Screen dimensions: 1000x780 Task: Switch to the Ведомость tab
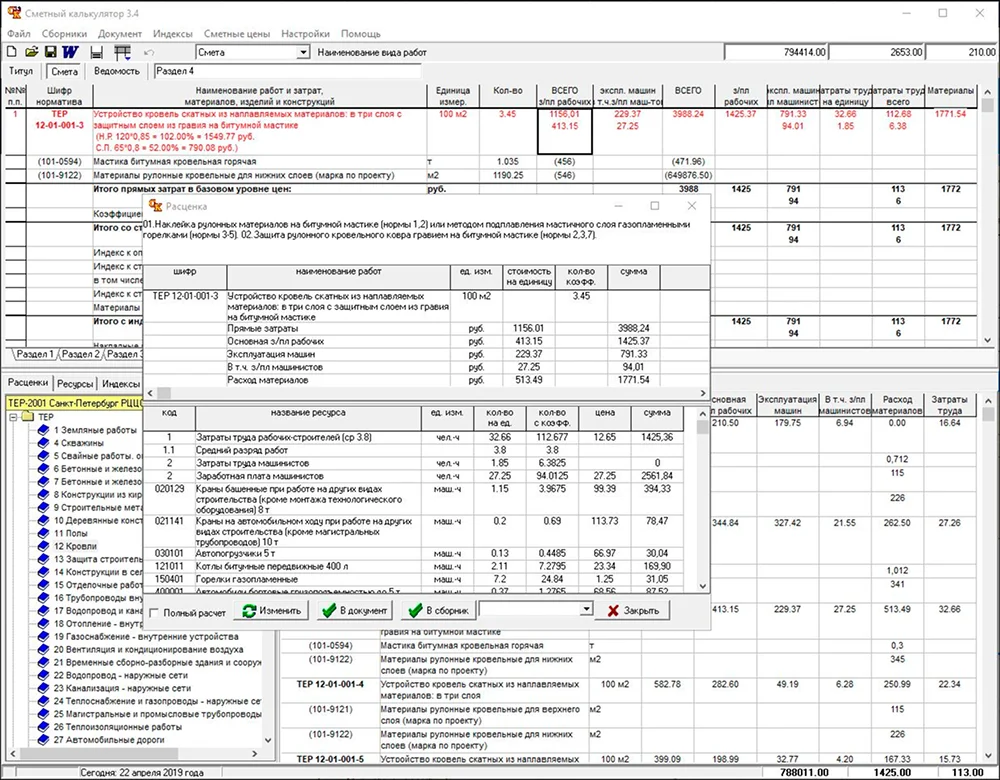tap(117, 71)
